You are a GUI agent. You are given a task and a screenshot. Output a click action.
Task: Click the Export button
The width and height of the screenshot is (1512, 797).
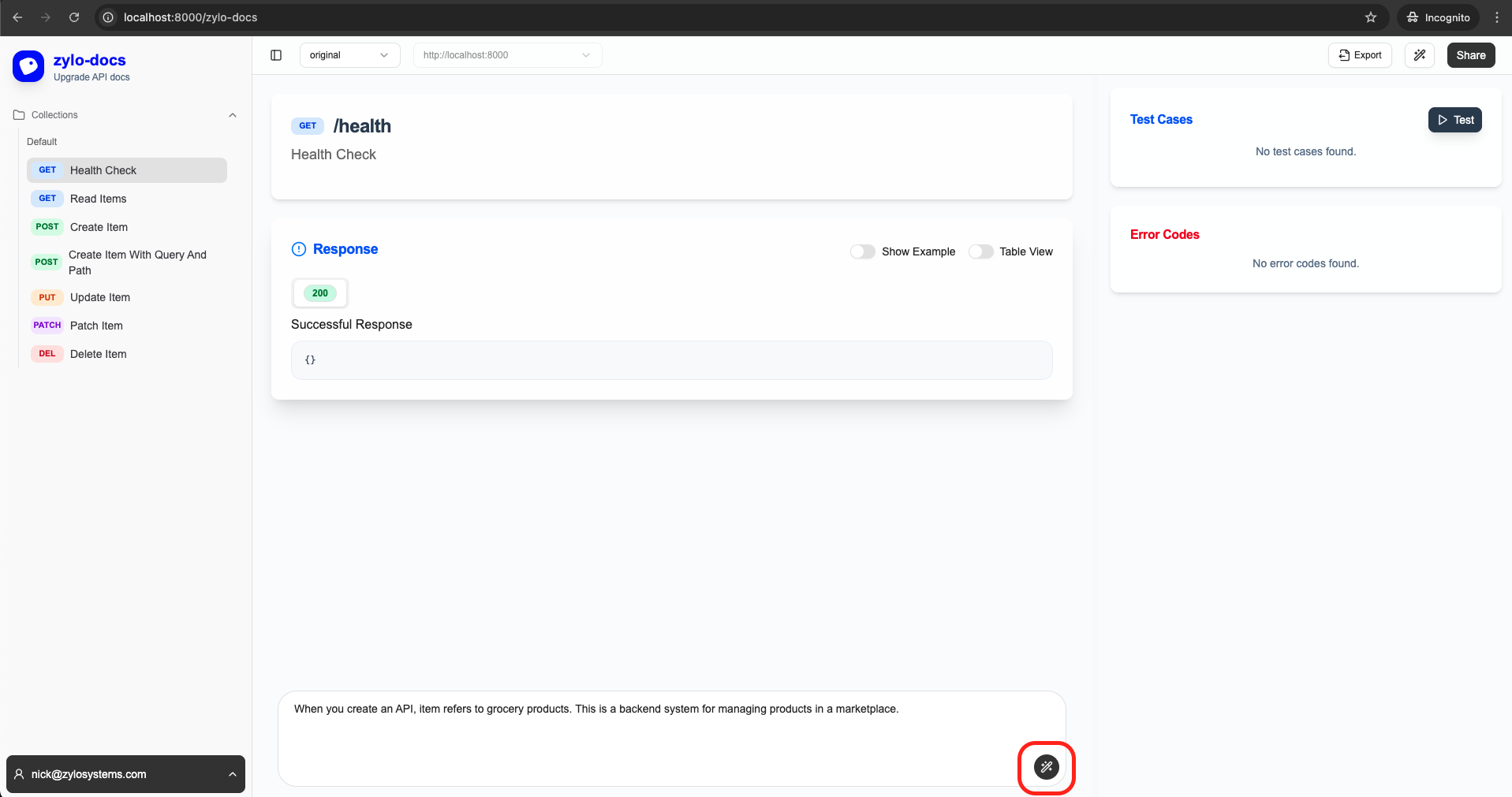[1360, 55]
